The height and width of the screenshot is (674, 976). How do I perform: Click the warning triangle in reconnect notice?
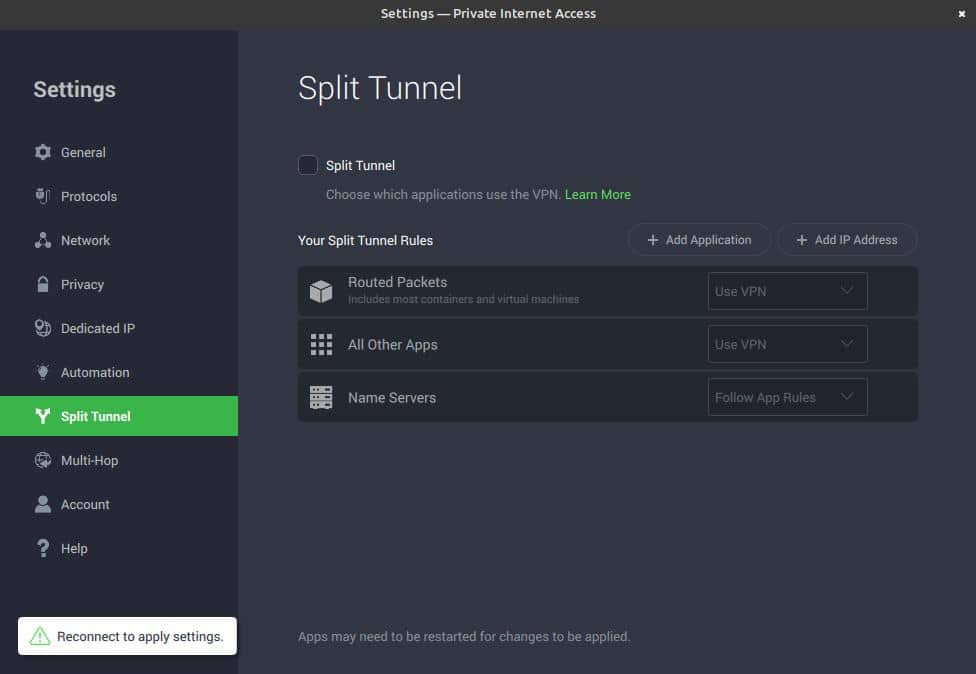point(40,636)
